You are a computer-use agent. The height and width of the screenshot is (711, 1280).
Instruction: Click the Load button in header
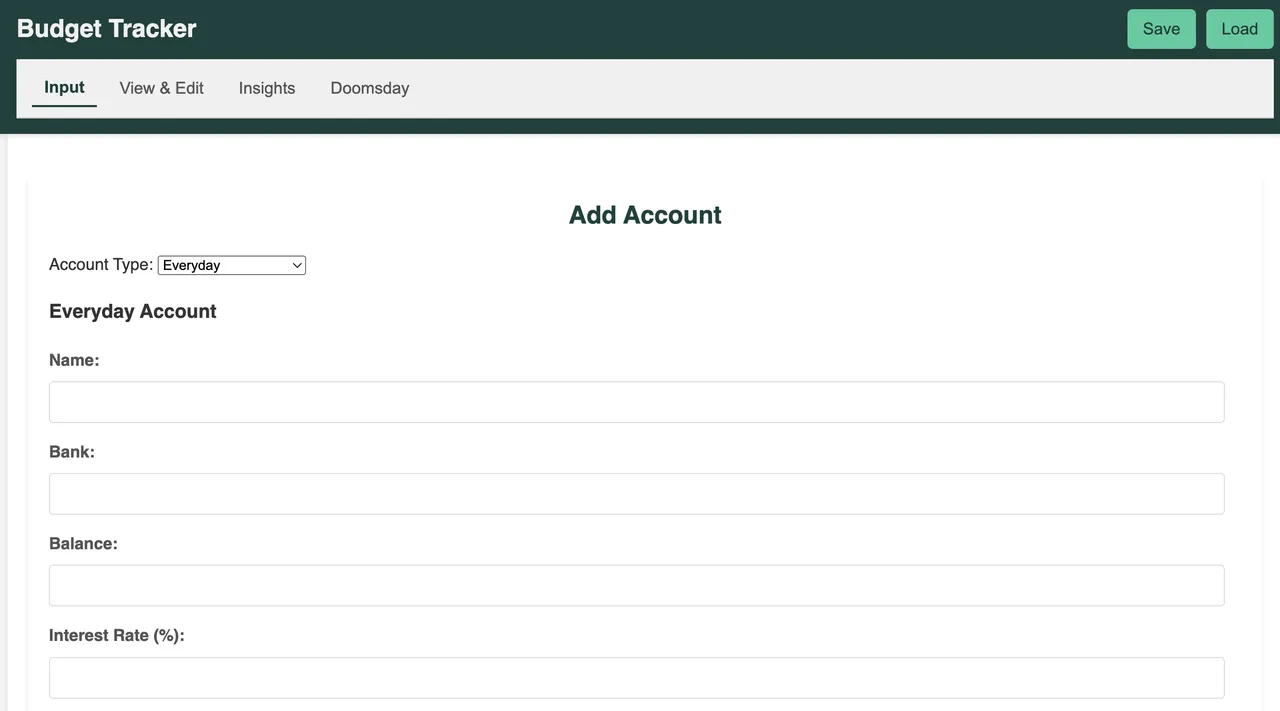click(x=1239, y=29)
